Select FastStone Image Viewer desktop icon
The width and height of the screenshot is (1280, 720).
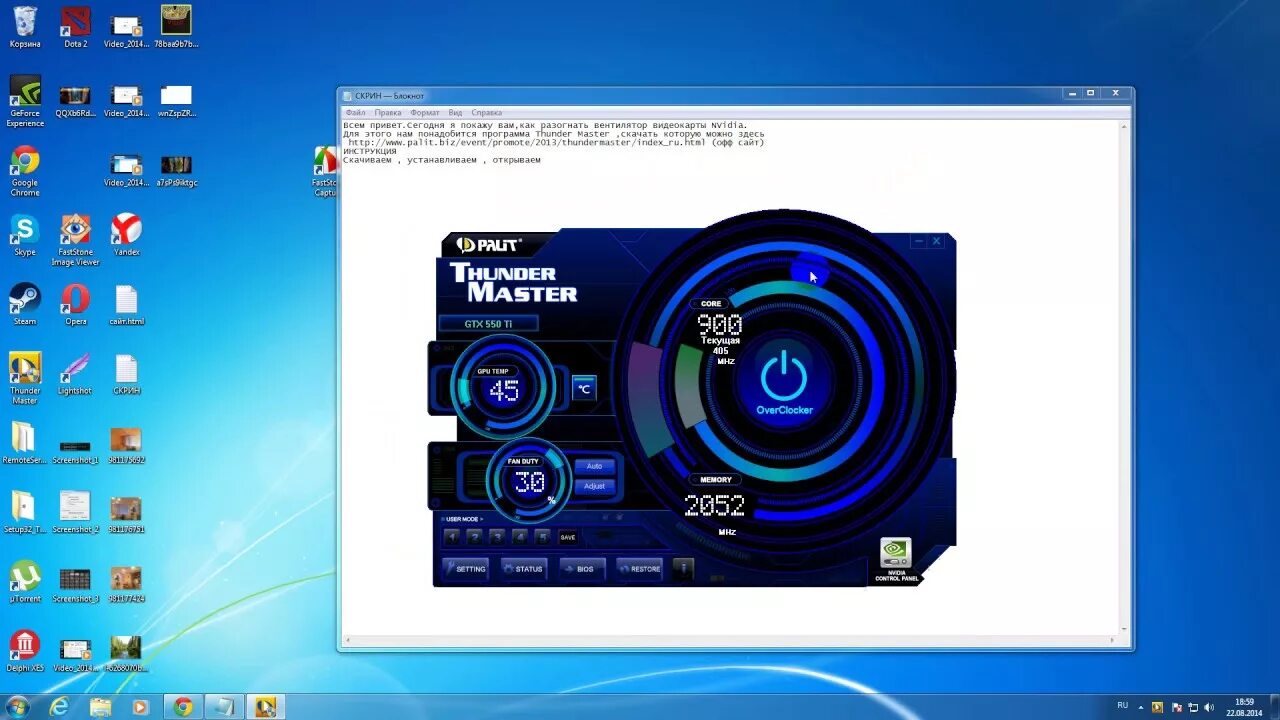tap(75, 240)
